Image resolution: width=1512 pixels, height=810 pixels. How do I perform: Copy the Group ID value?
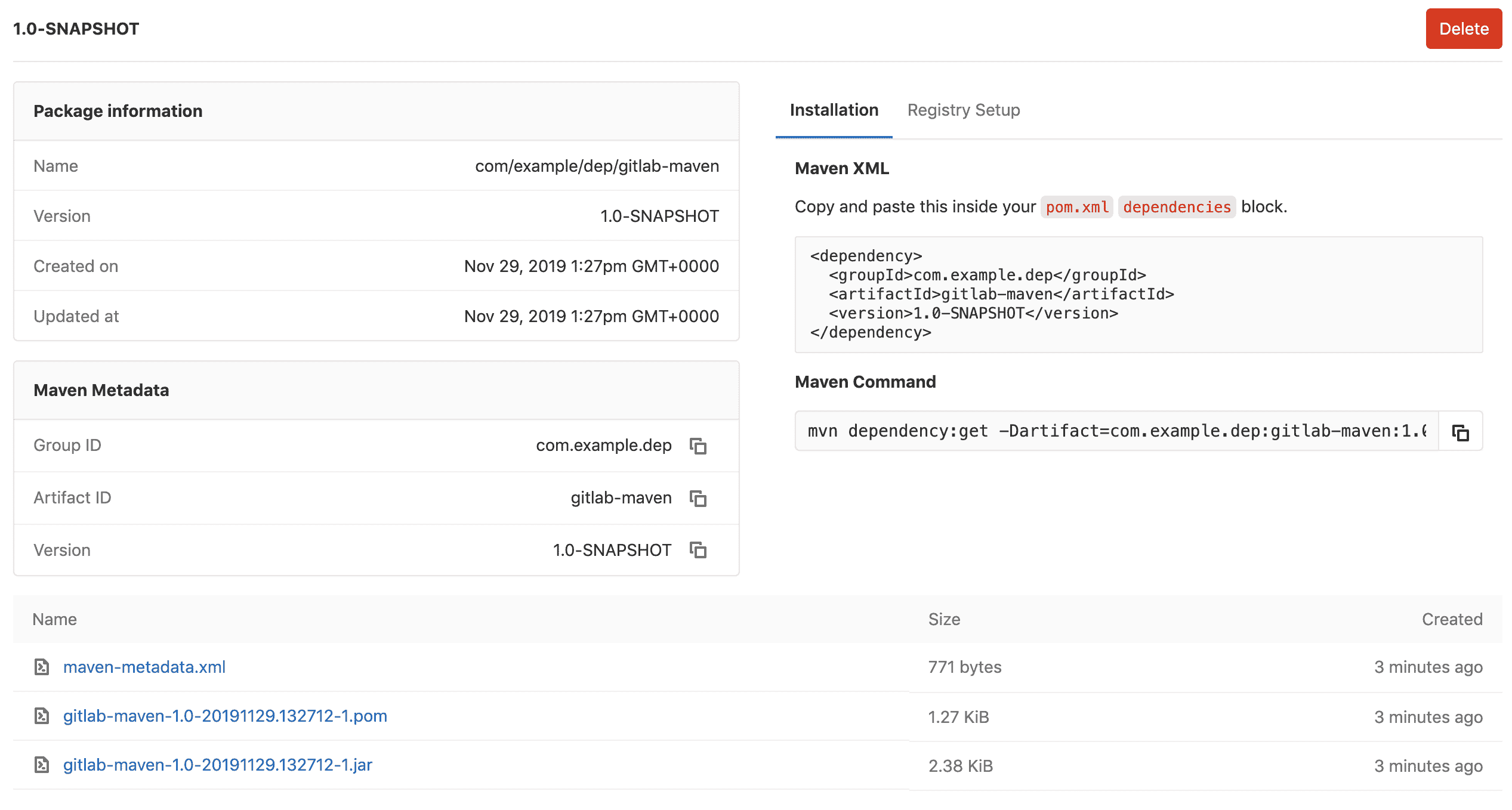(699, 446)
